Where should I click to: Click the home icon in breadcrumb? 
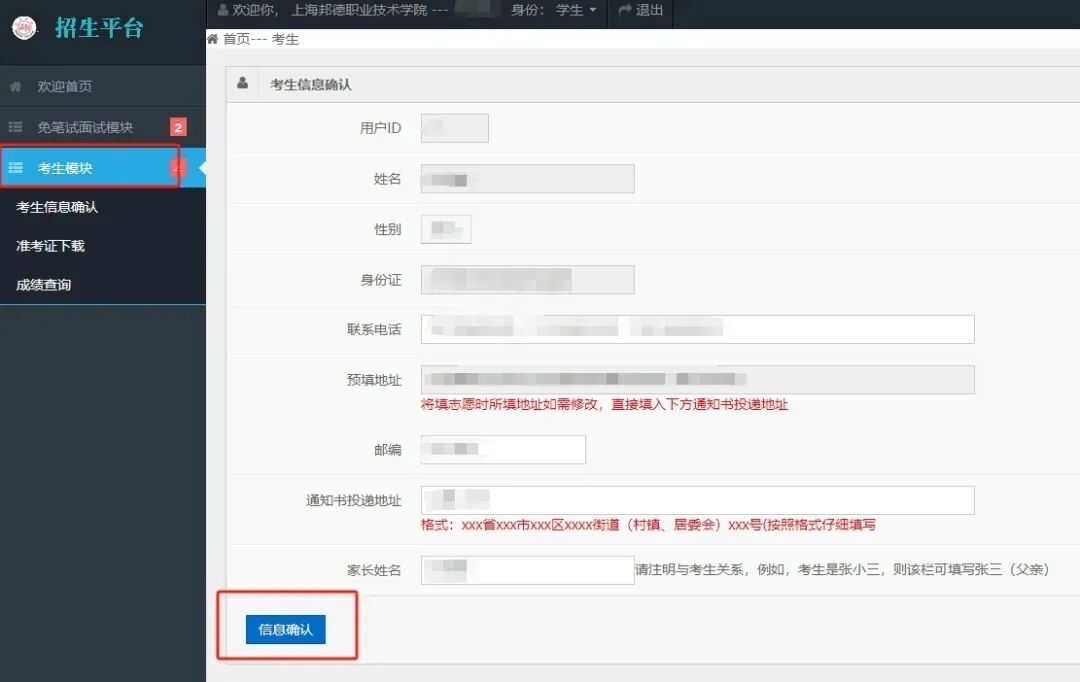[x=212, y=39]
